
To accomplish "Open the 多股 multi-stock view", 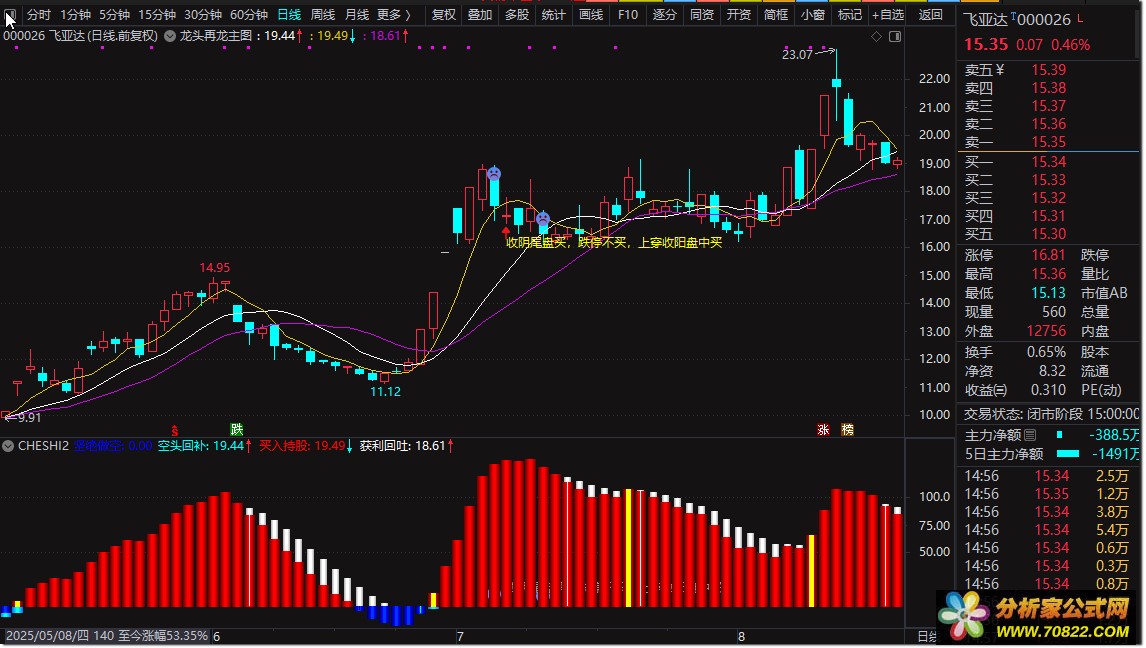I will point(517,15).
